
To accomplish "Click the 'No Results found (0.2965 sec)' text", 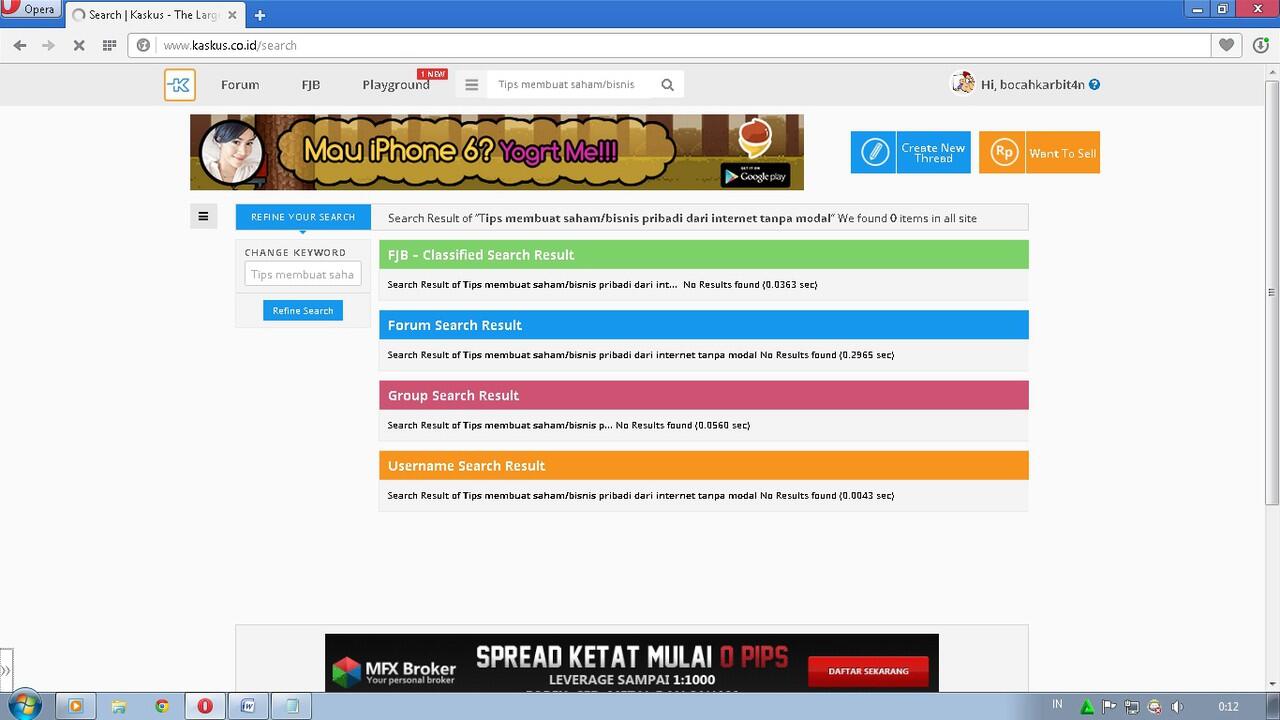I will [x=827, y=355].
